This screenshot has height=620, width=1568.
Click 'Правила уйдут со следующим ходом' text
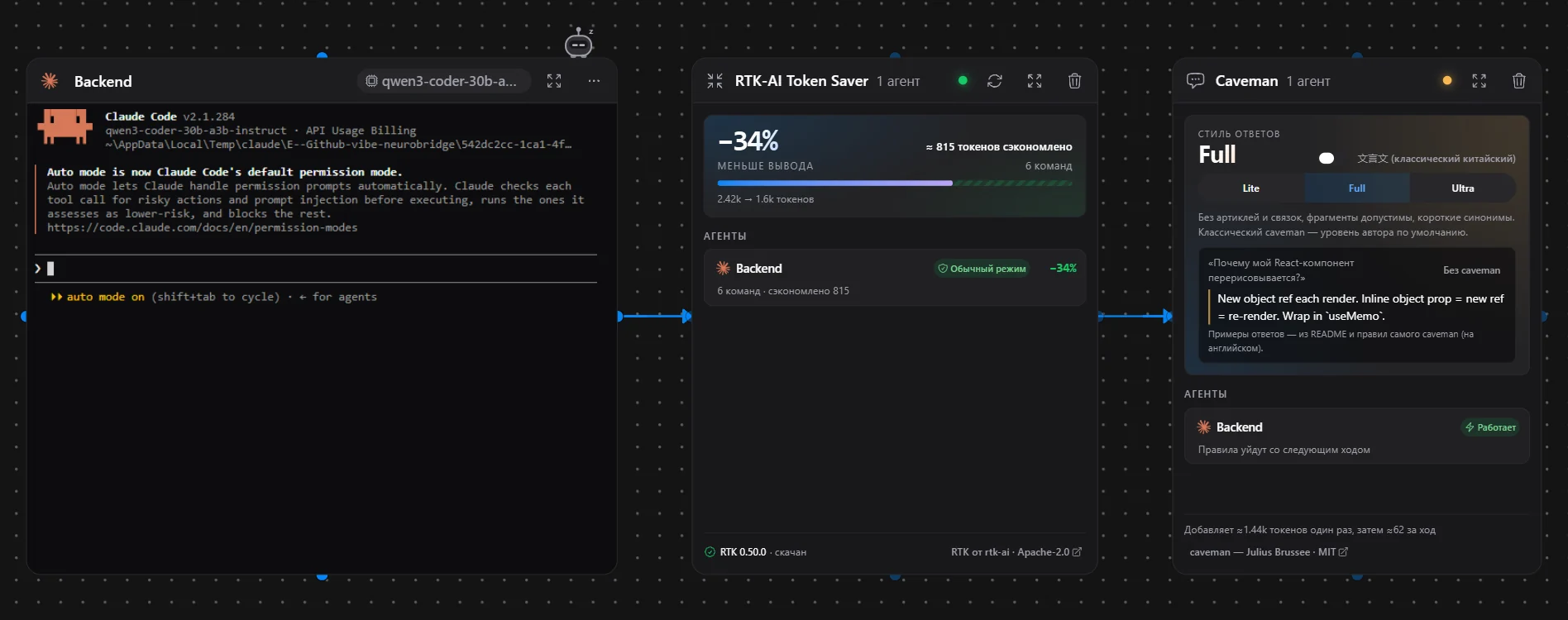[1284, 450]
